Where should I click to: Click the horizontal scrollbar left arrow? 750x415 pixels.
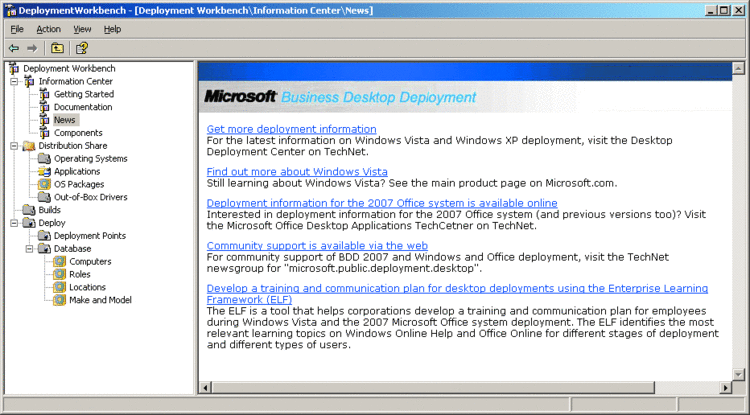(x=205, y=387)
